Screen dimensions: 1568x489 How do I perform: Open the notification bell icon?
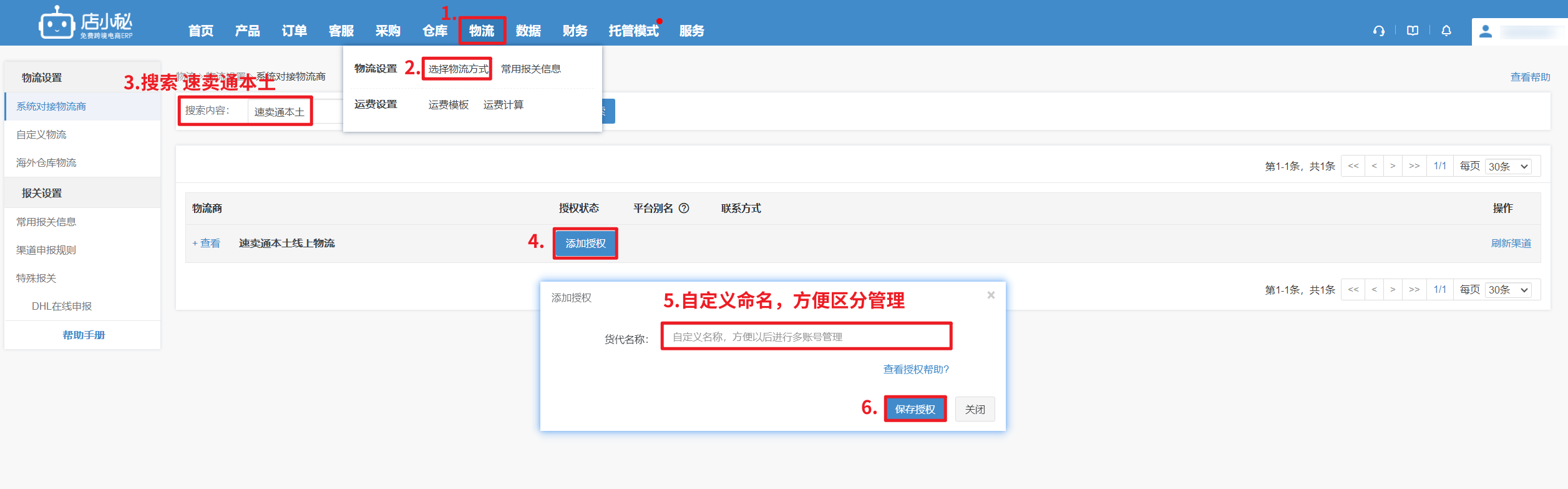1446,31
